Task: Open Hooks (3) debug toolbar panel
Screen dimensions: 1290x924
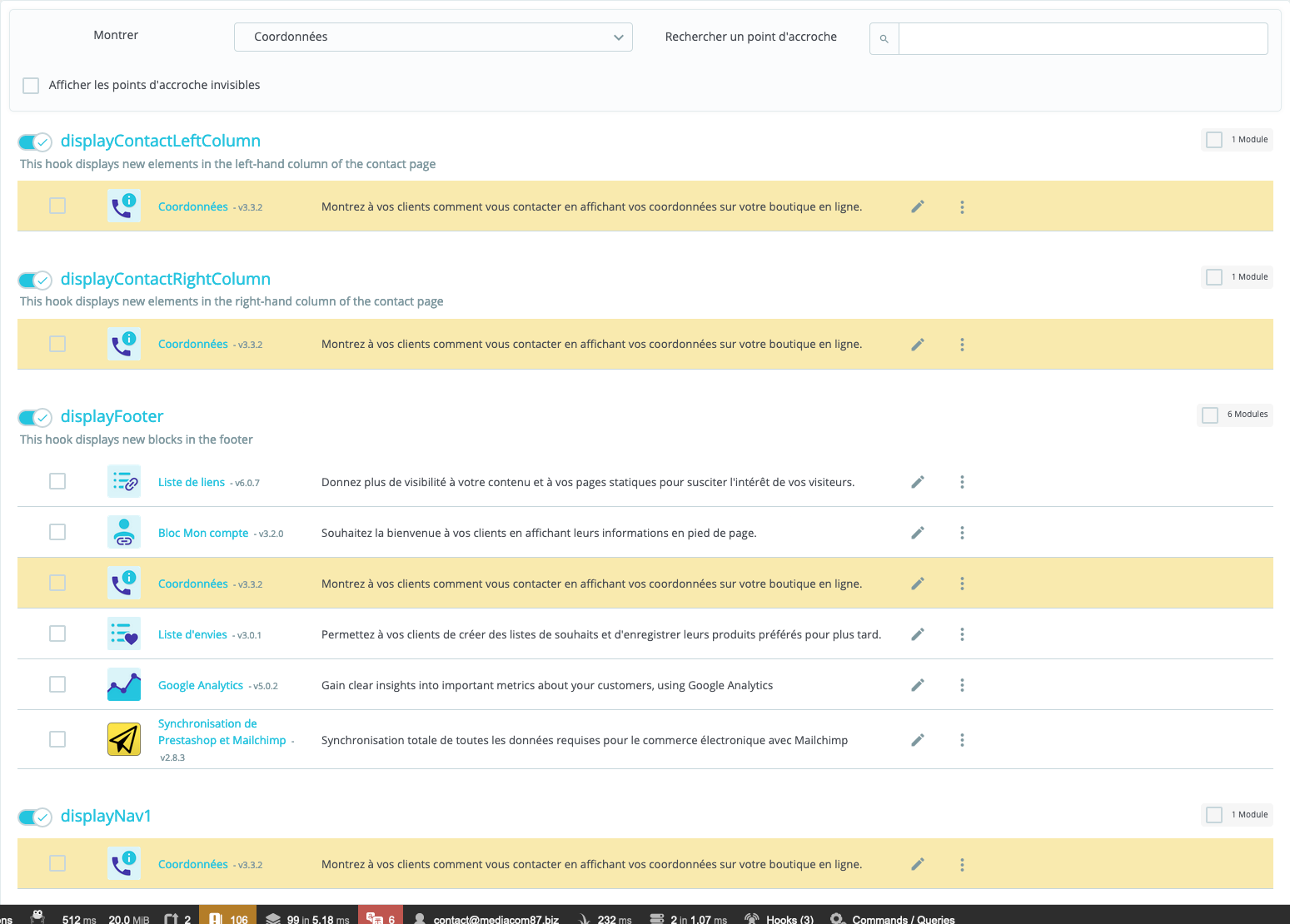Action: [779, 915]
